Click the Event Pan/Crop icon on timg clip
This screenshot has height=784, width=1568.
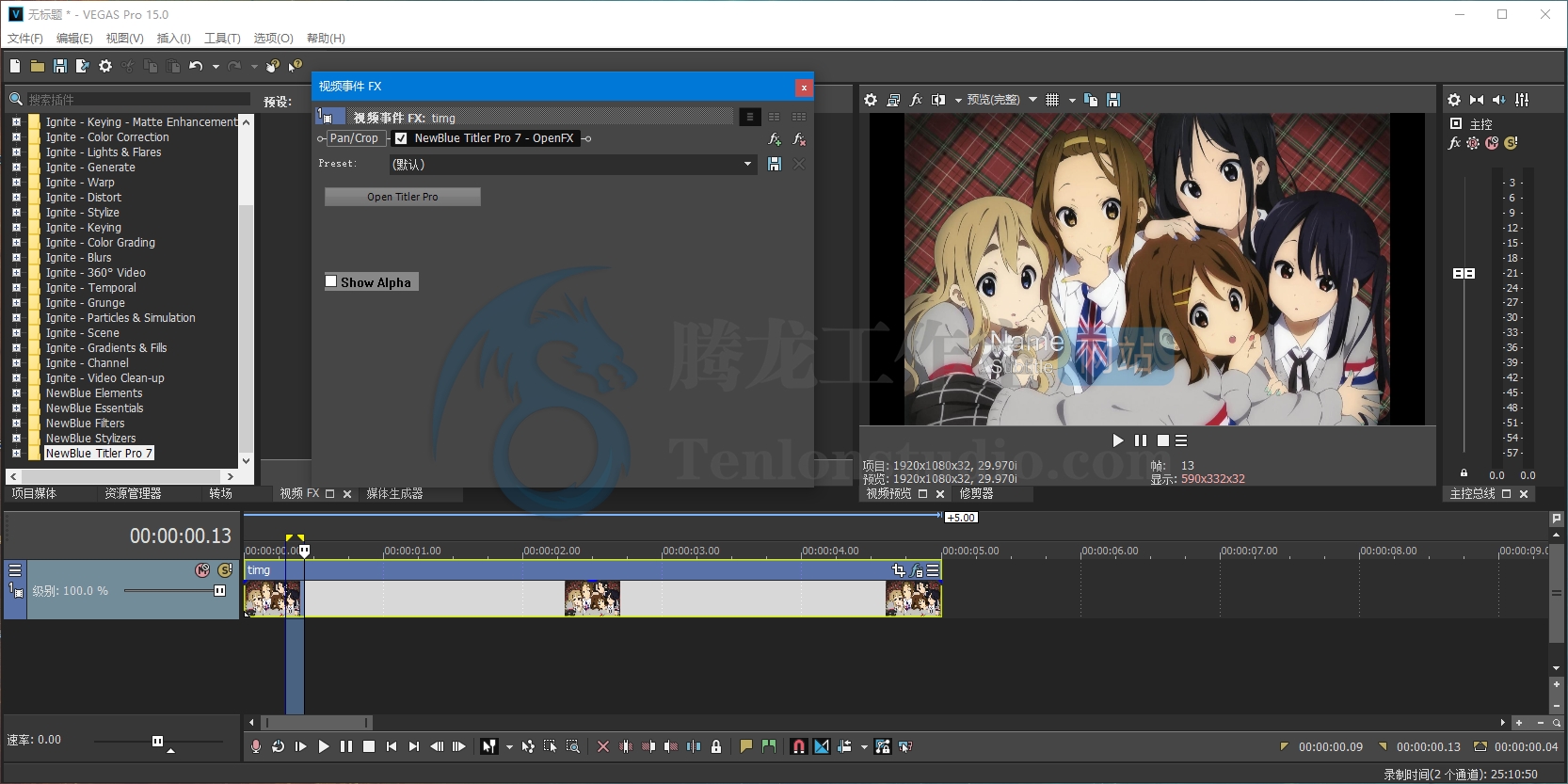899,570
